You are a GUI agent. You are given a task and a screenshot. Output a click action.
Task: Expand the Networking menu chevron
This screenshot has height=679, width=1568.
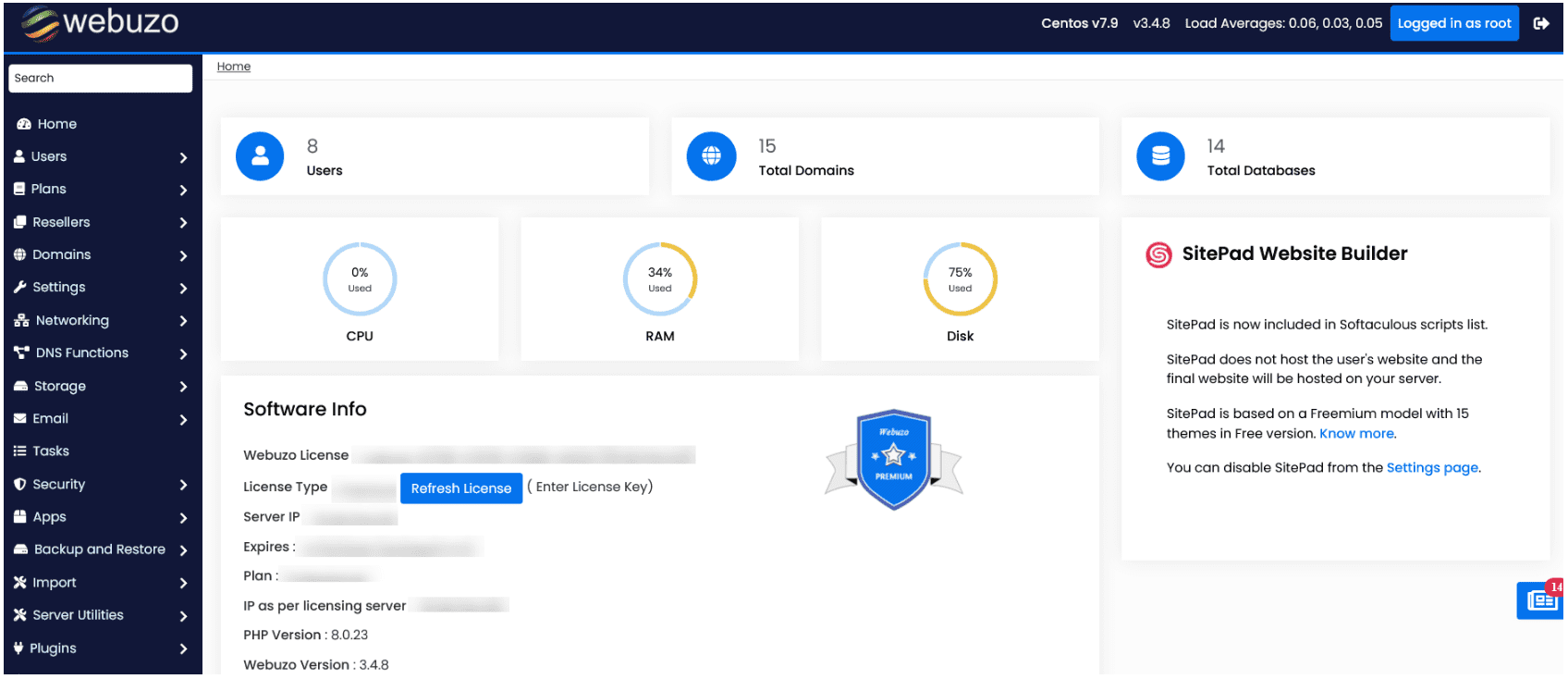pyautogui.click(x=183, y=321)
